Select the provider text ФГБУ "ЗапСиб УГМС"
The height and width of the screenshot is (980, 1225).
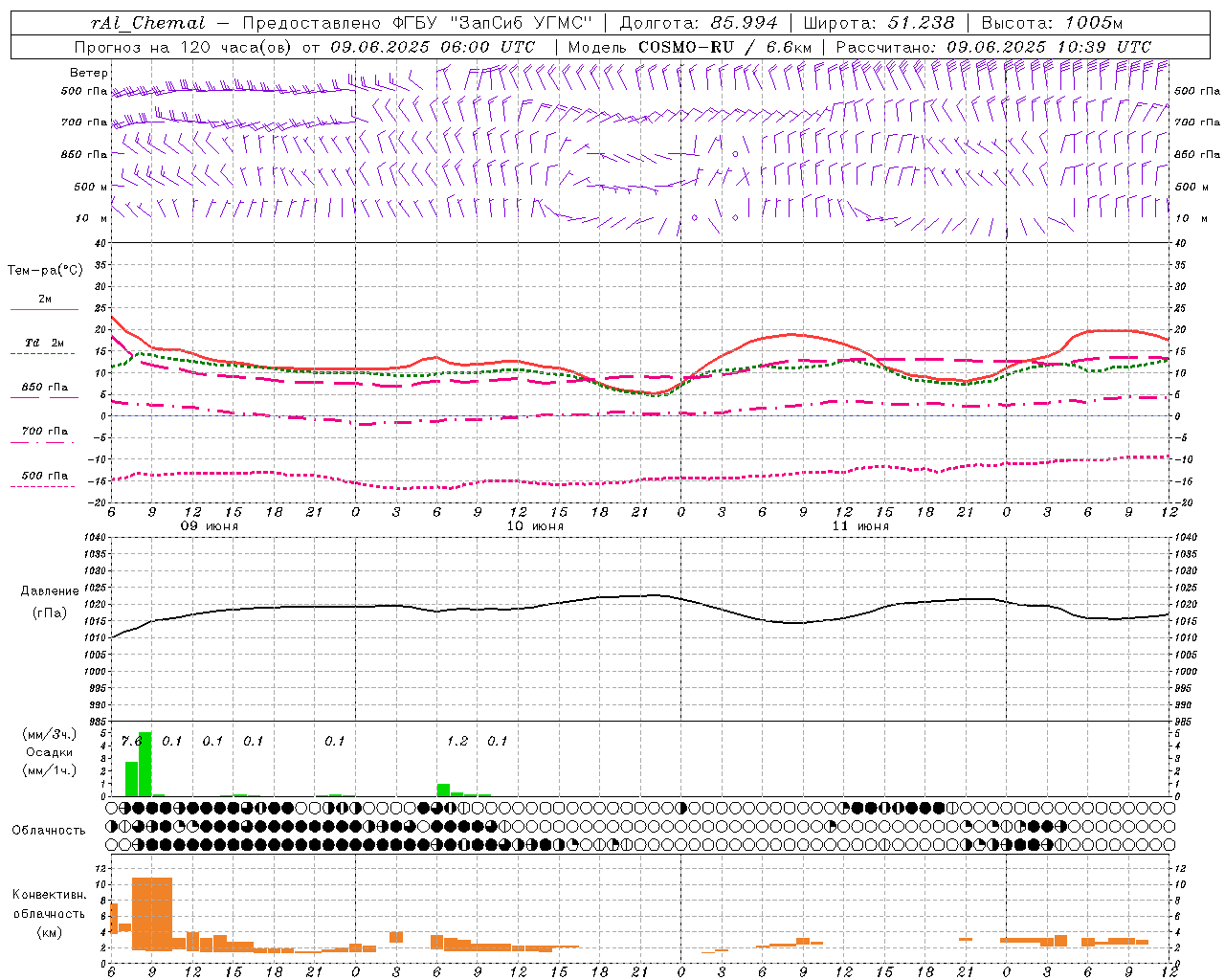[493, 23]
